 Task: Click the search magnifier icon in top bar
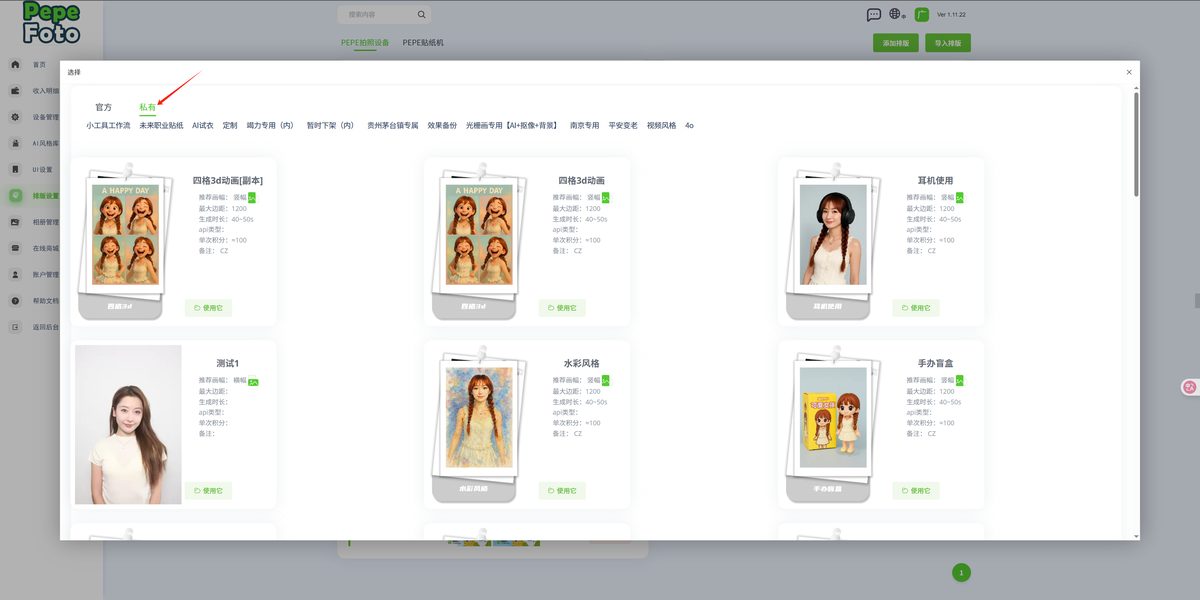pos(422,15)
